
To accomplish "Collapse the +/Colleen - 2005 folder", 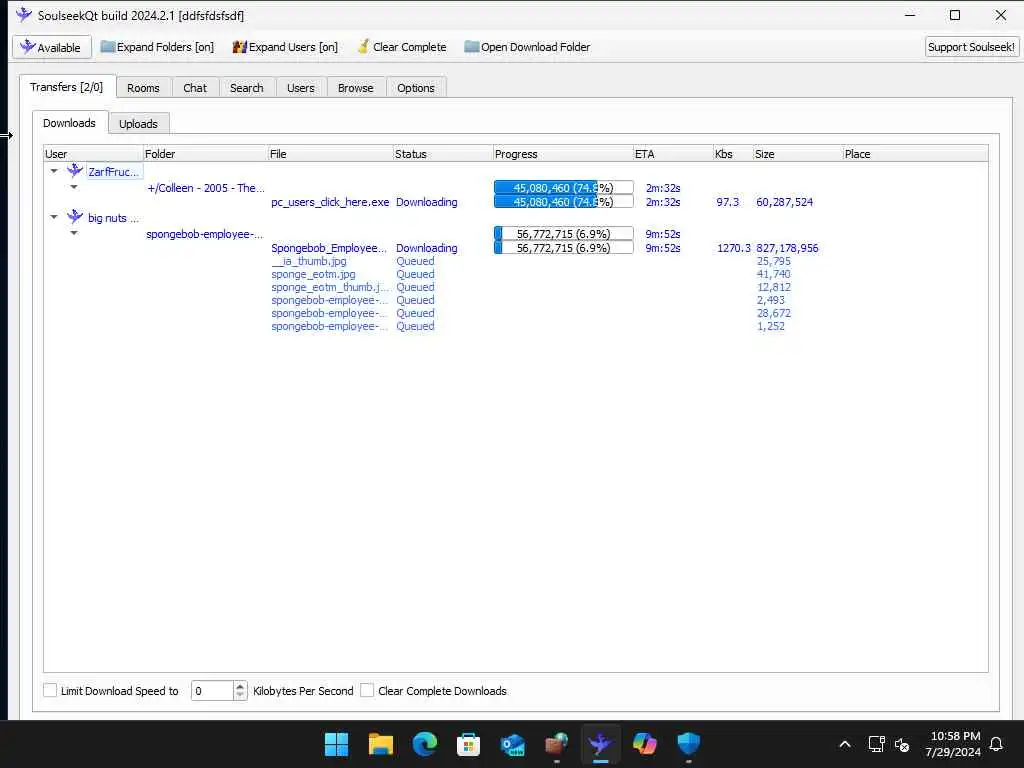I will (74, 187).
